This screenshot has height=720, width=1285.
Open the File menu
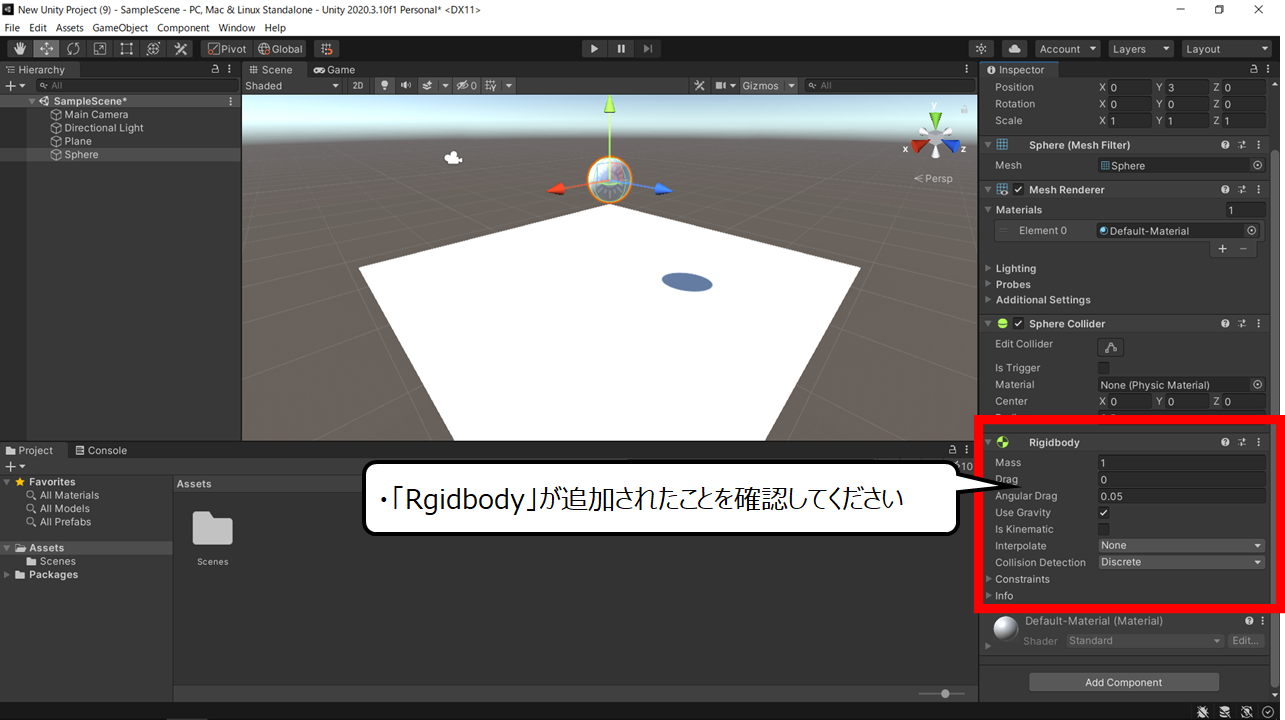(x=12, y=28)
